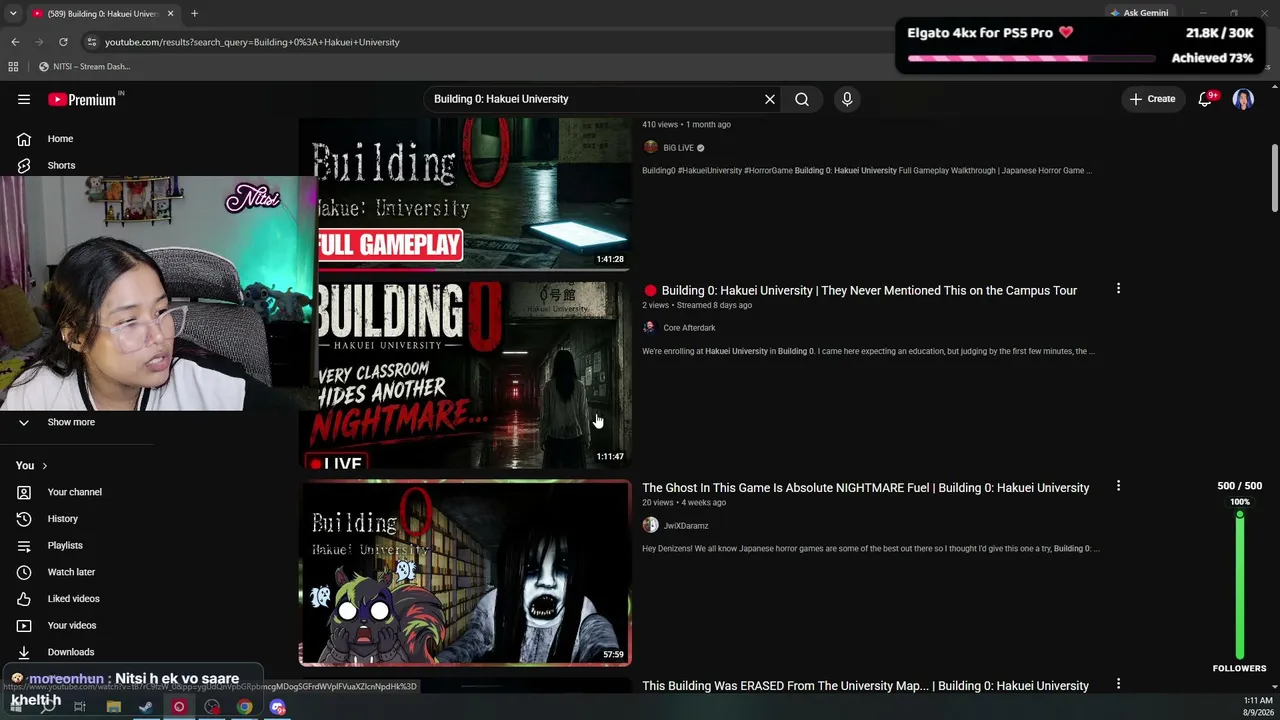Open the BIG LIVE channel avatar
This screenshot has height=720, width=1280.
pos(650,147)
